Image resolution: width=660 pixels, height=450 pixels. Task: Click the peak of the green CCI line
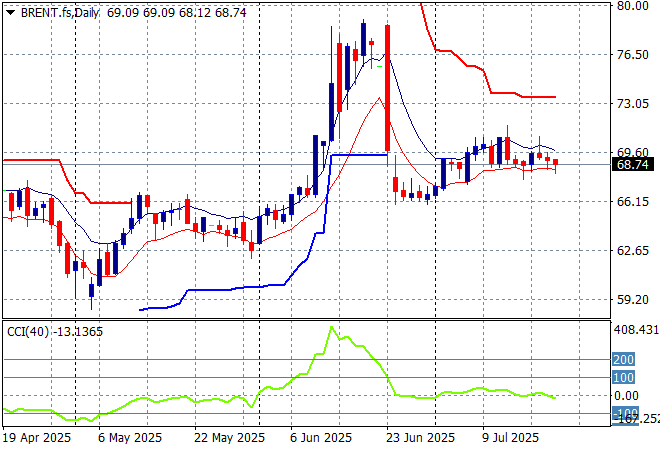click(331, 327)
